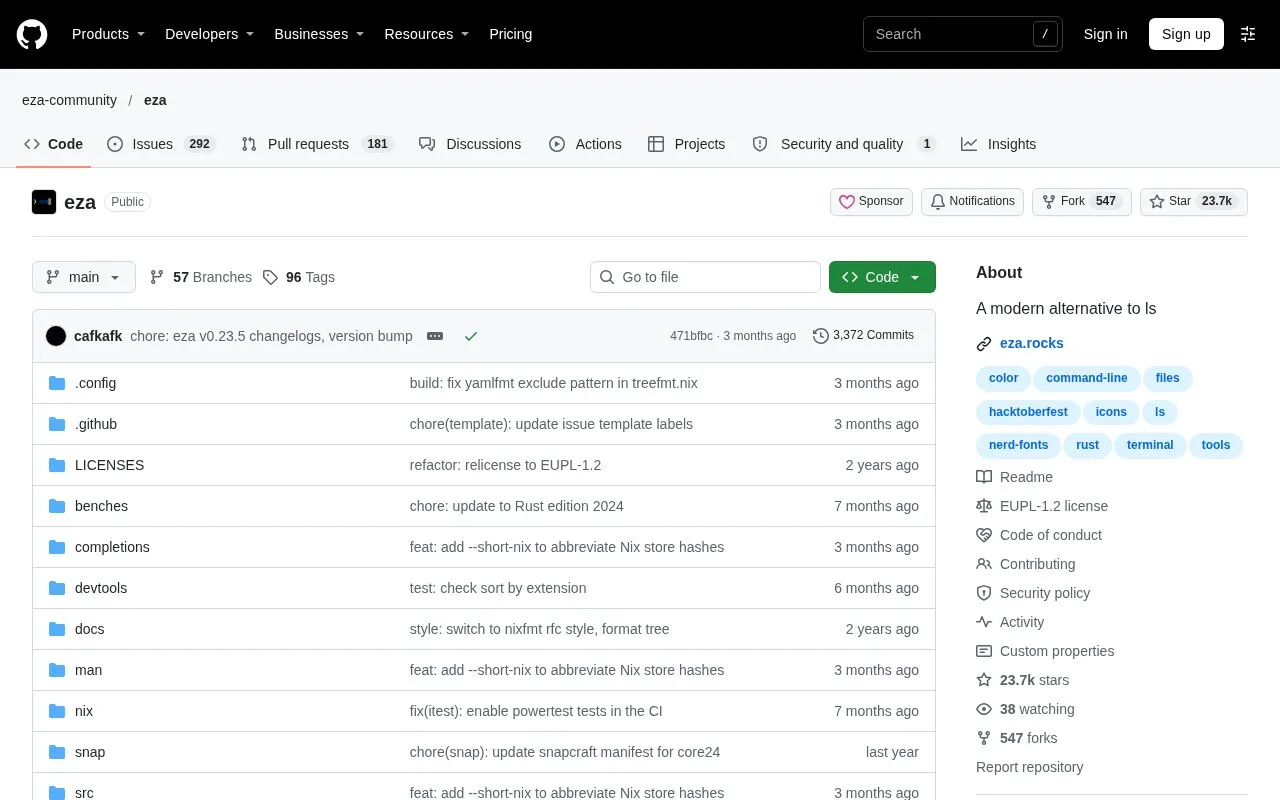The height and width of the screenshot is (800, 1280).
Task: Switch to the Discussions tab
Action: pos(470,144)
